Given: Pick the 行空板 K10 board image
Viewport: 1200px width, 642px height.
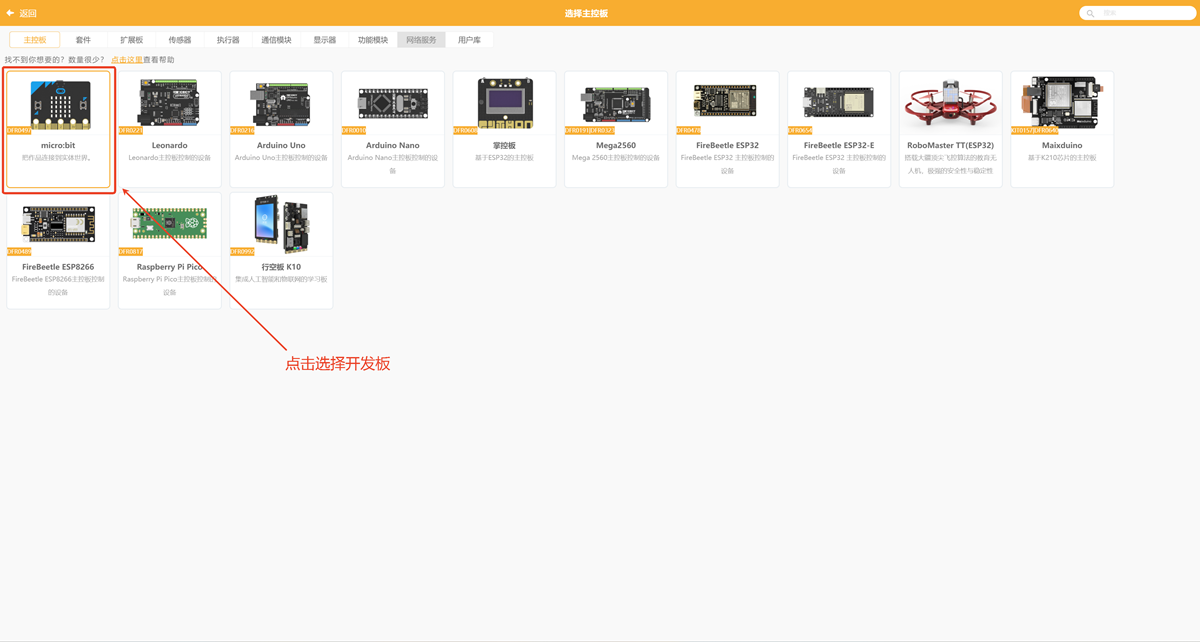Looking at the screenshot, I should [x=282, y=222].
